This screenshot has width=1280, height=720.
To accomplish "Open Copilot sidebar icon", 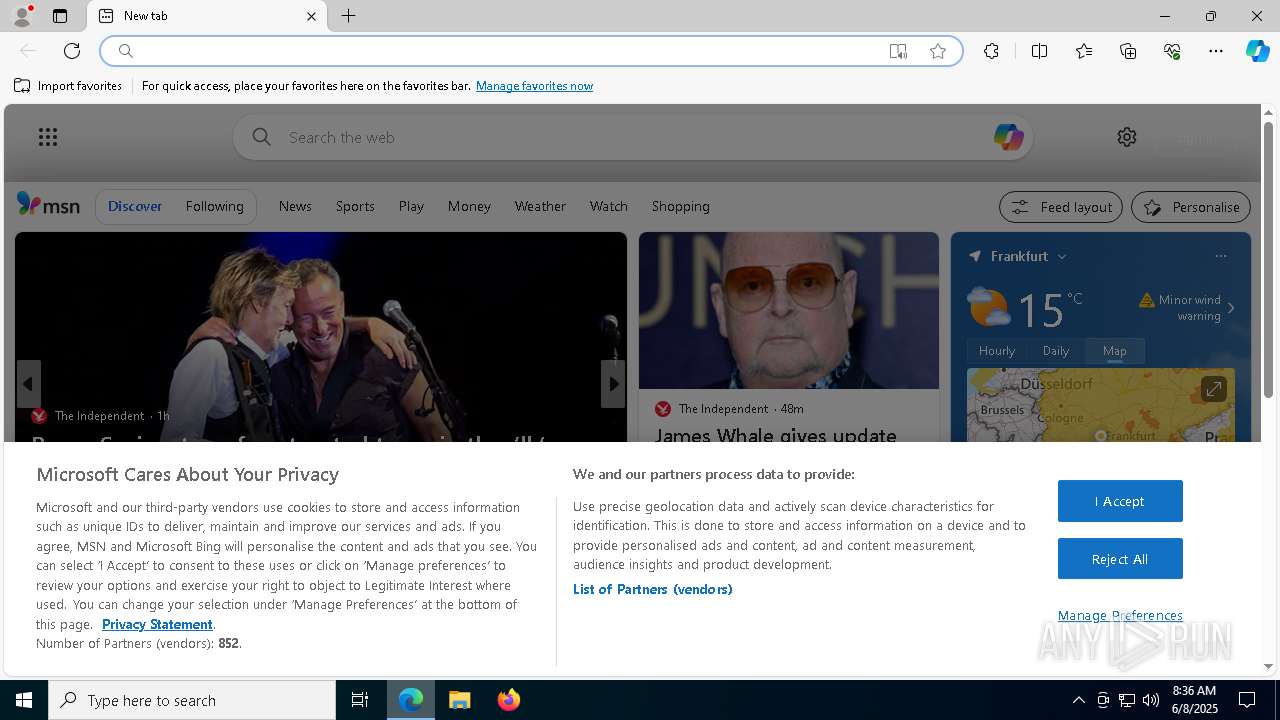I will (1258, 51).
